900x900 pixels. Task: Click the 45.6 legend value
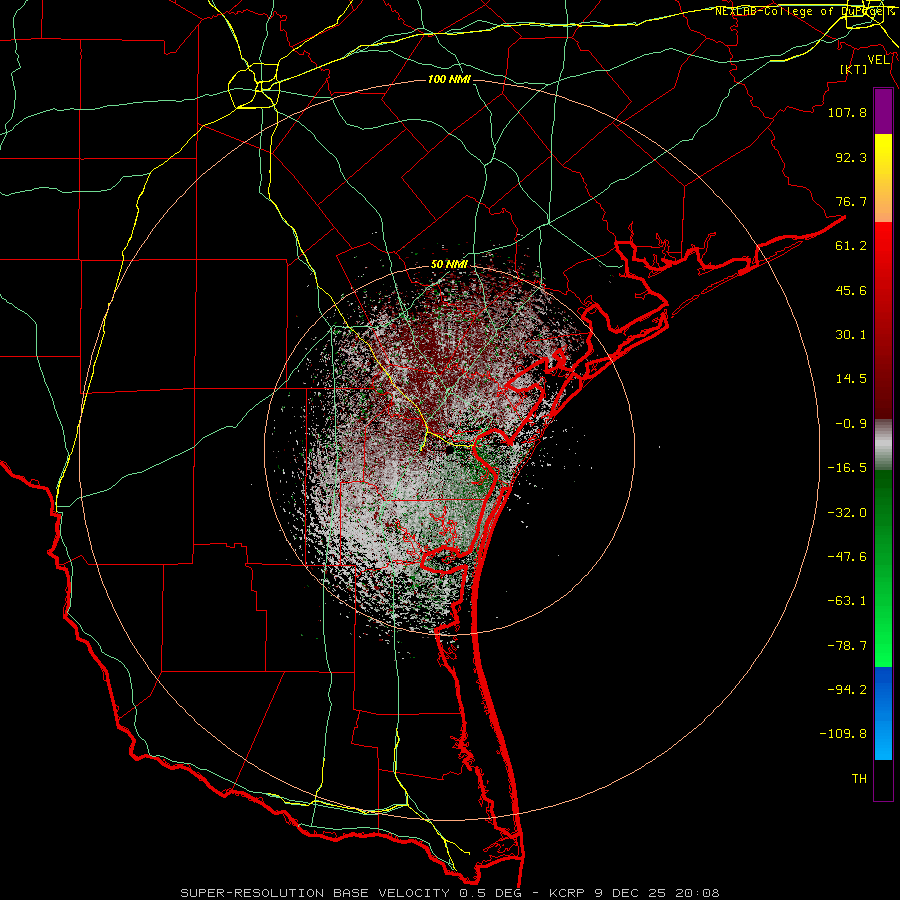coord(851,290)
